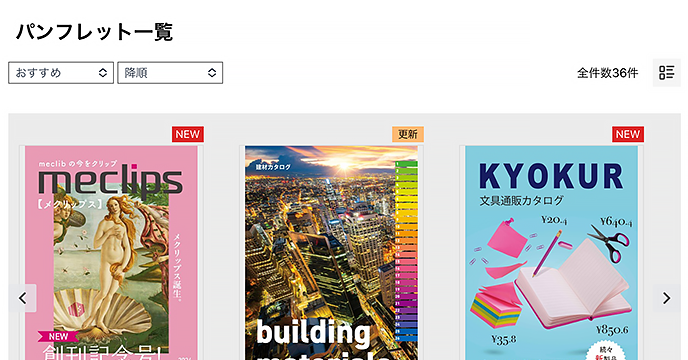Image resolution: width=688 pixels, height=360 pixels.
Task: Go to next pamphlets with right arrow
Action: point(666,299)
